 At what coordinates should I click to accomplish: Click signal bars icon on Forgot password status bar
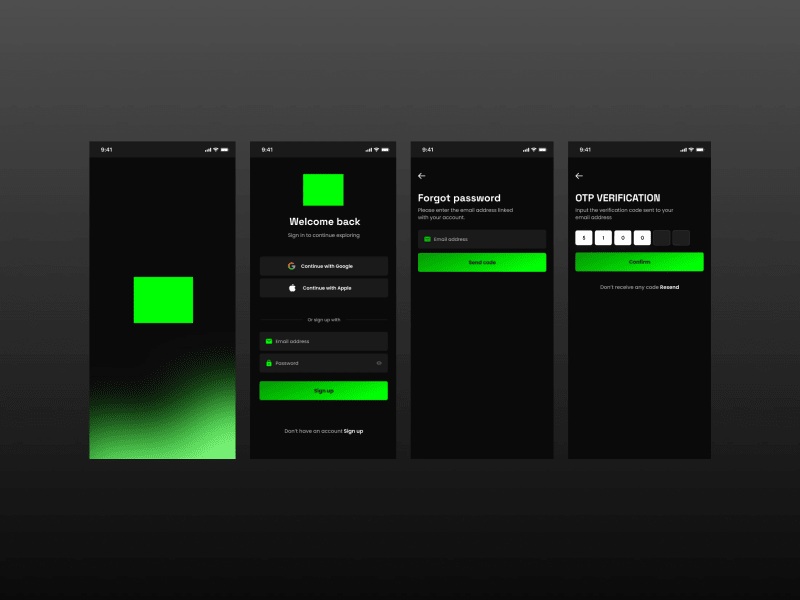pos(526,150)
